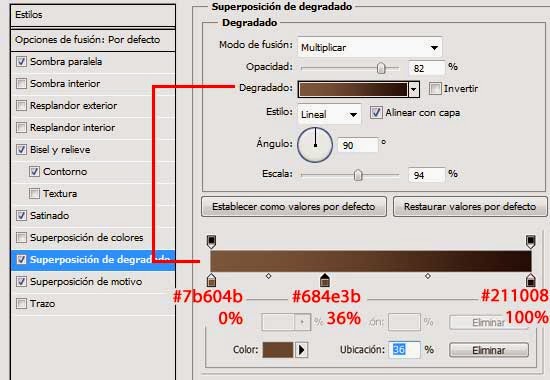Viewport: 550px width, 380px height.
Task: Click the angle dial control
Action: (x=315, y=145)
